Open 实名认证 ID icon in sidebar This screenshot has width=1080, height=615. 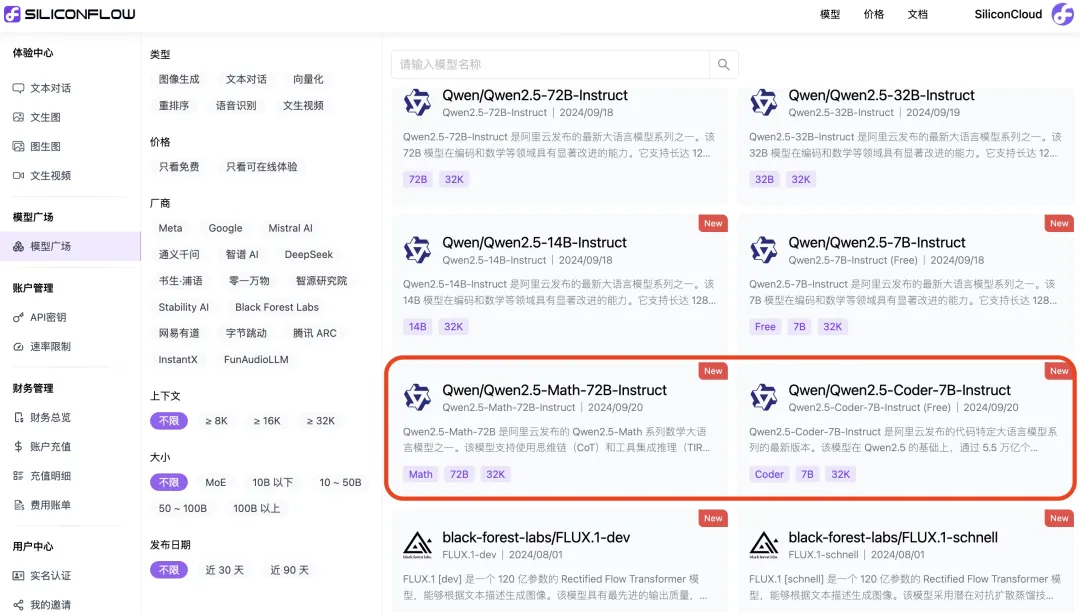pyautogui.click(x=19, y=576)
